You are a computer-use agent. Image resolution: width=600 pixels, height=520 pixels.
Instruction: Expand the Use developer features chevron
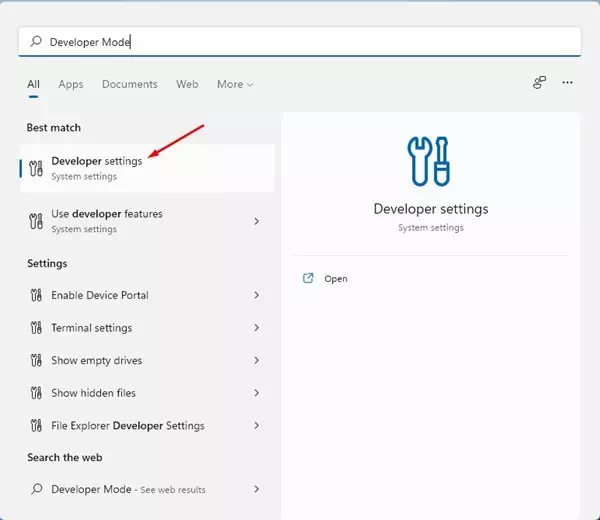256,221
